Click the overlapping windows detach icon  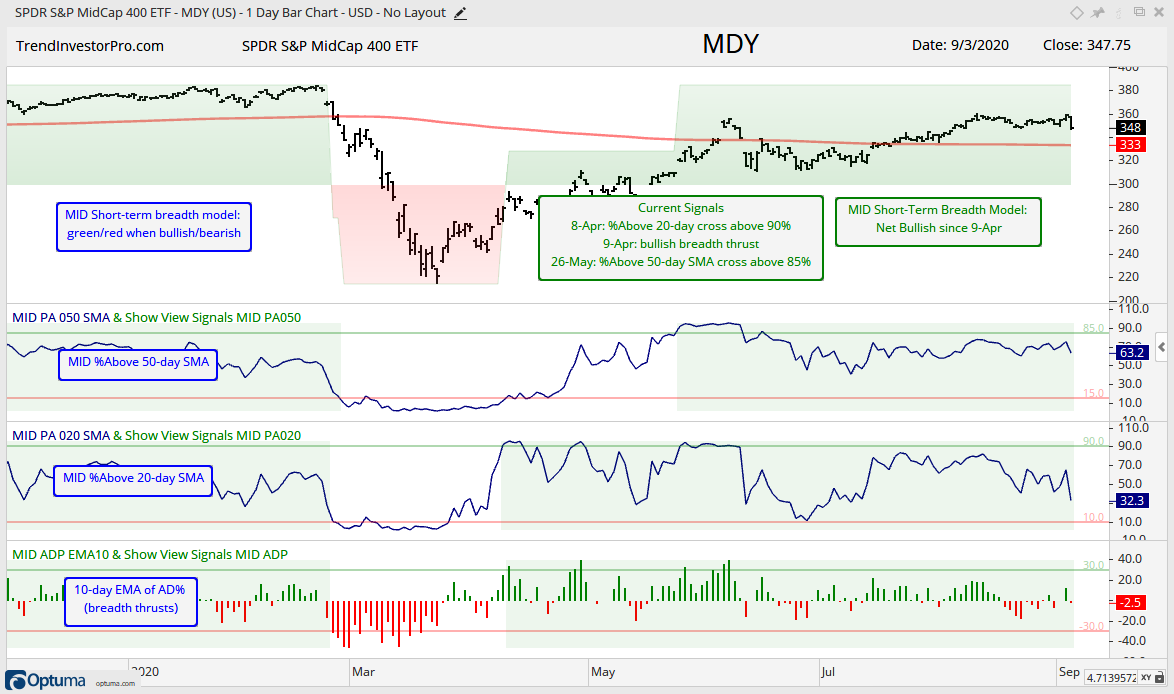(x=1139, y=12)
